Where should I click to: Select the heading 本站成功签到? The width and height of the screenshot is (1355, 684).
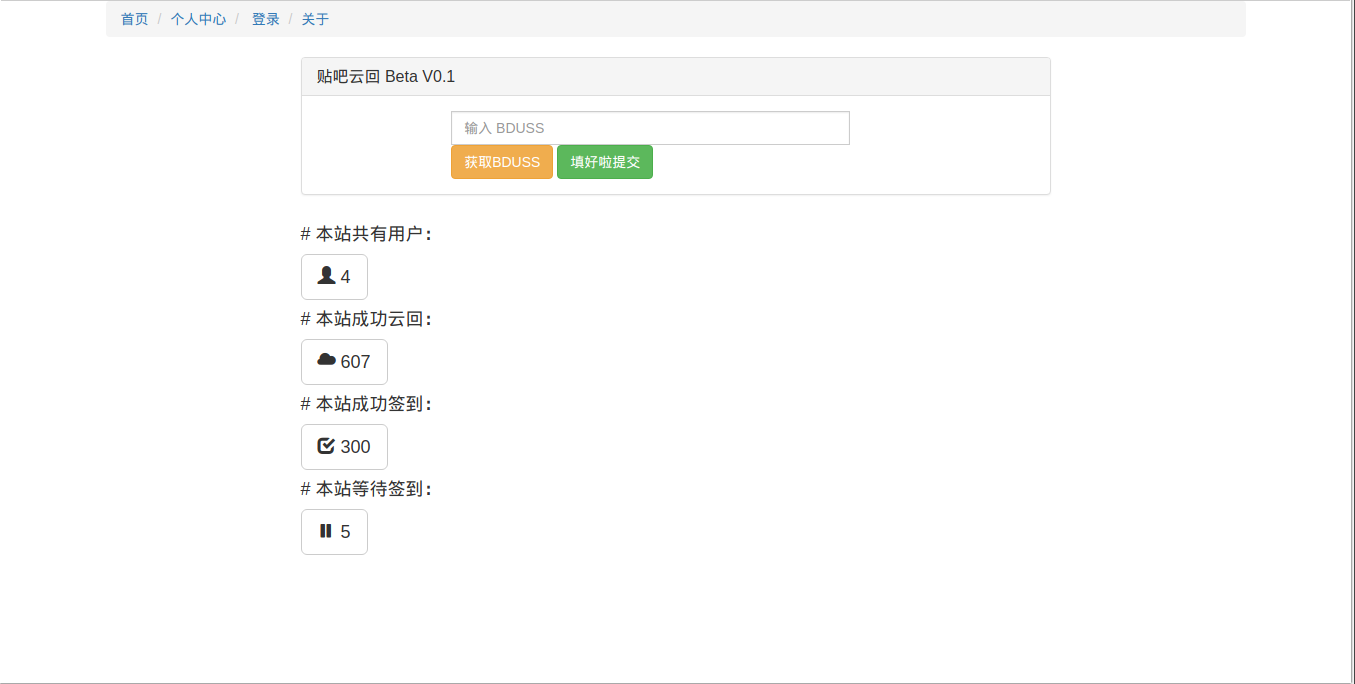366,404
